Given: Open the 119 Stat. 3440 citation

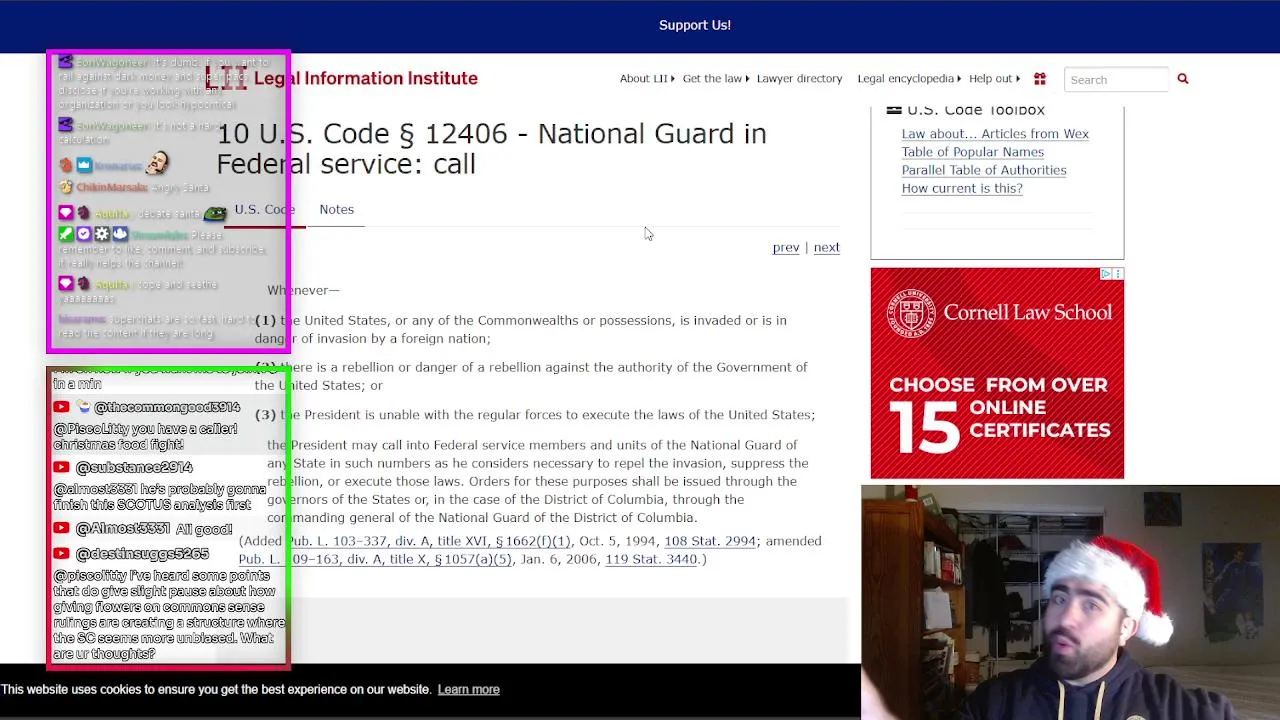Looking at the screenshot, I should tap(651, 559).
